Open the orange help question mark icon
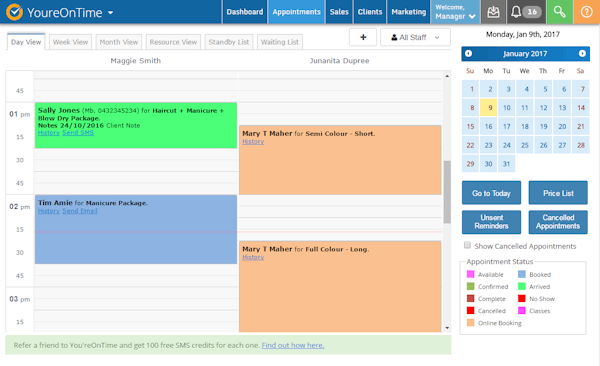This screenshot has width=600, height=366. pos(586,12)
